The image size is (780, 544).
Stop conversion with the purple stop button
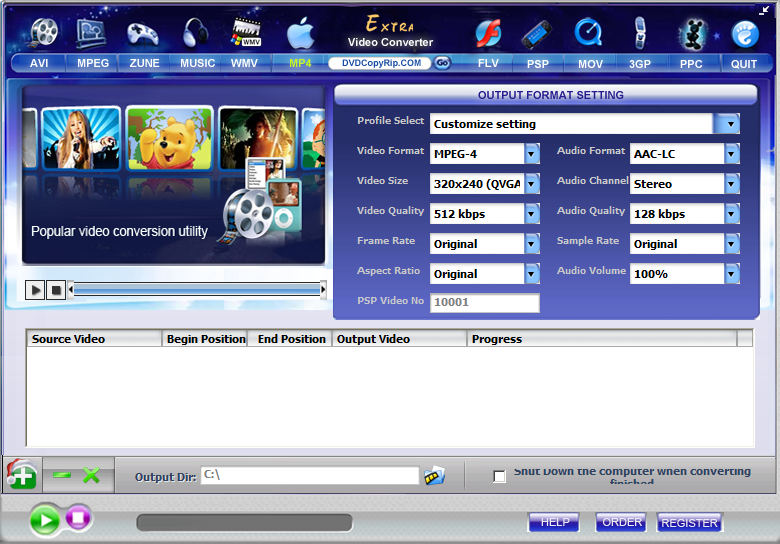tap(78, 518)
